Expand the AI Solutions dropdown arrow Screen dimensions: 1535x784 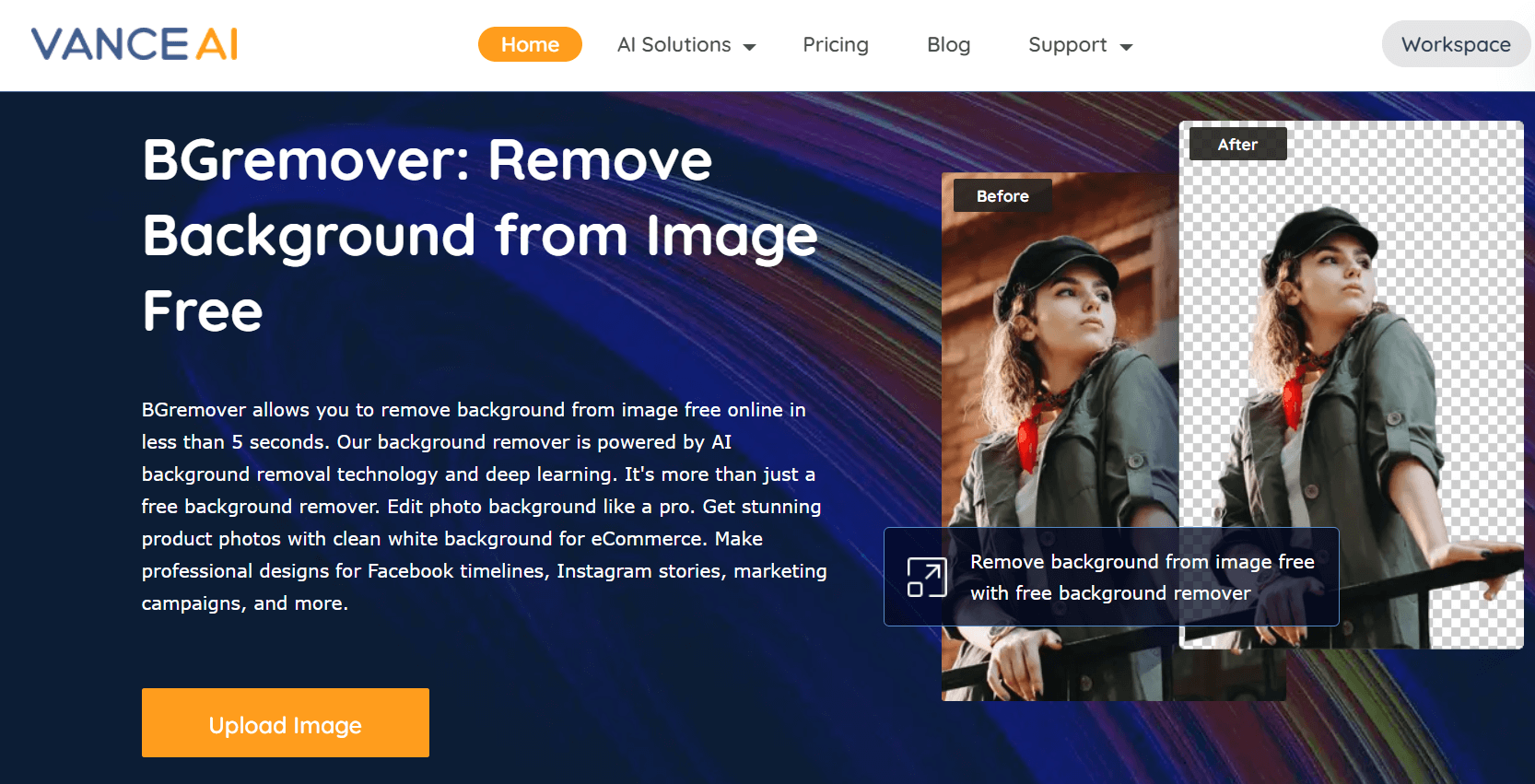750,47
